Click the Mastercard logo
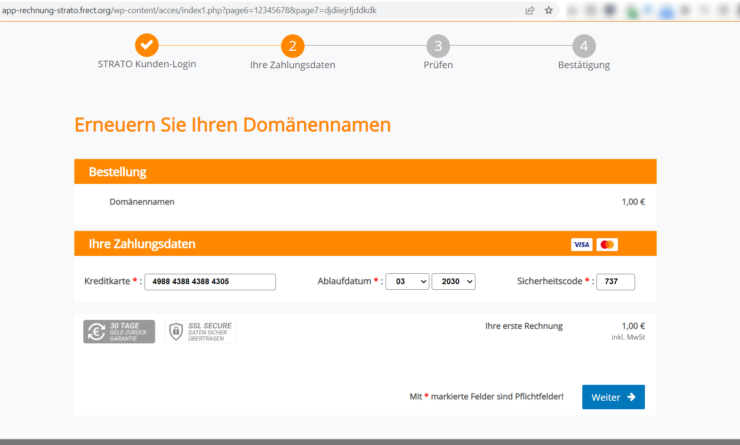 (x=607, y=244)
